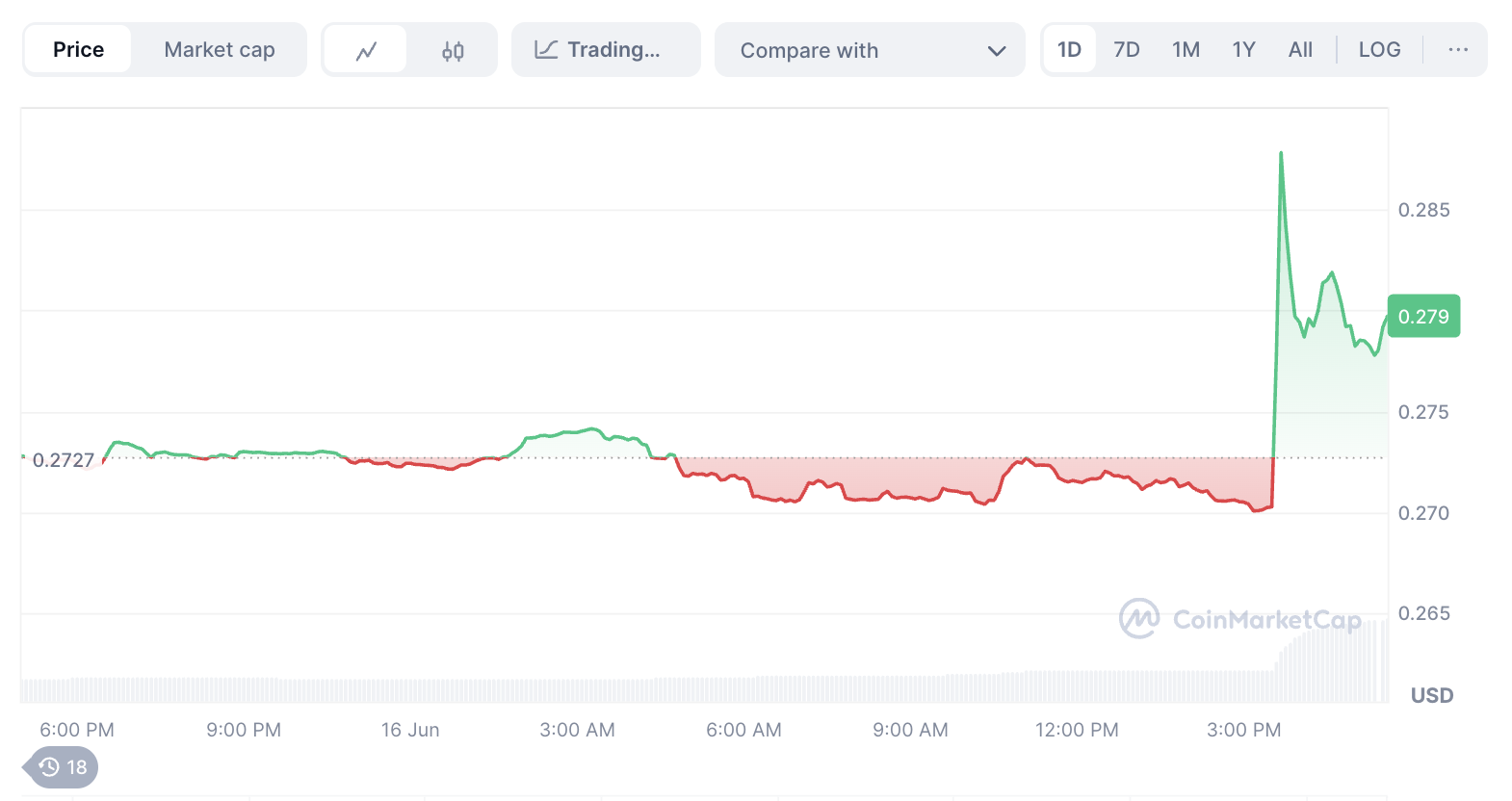1512x801 pixels.
Task: Select the 1D time range
Action: 1069,50
